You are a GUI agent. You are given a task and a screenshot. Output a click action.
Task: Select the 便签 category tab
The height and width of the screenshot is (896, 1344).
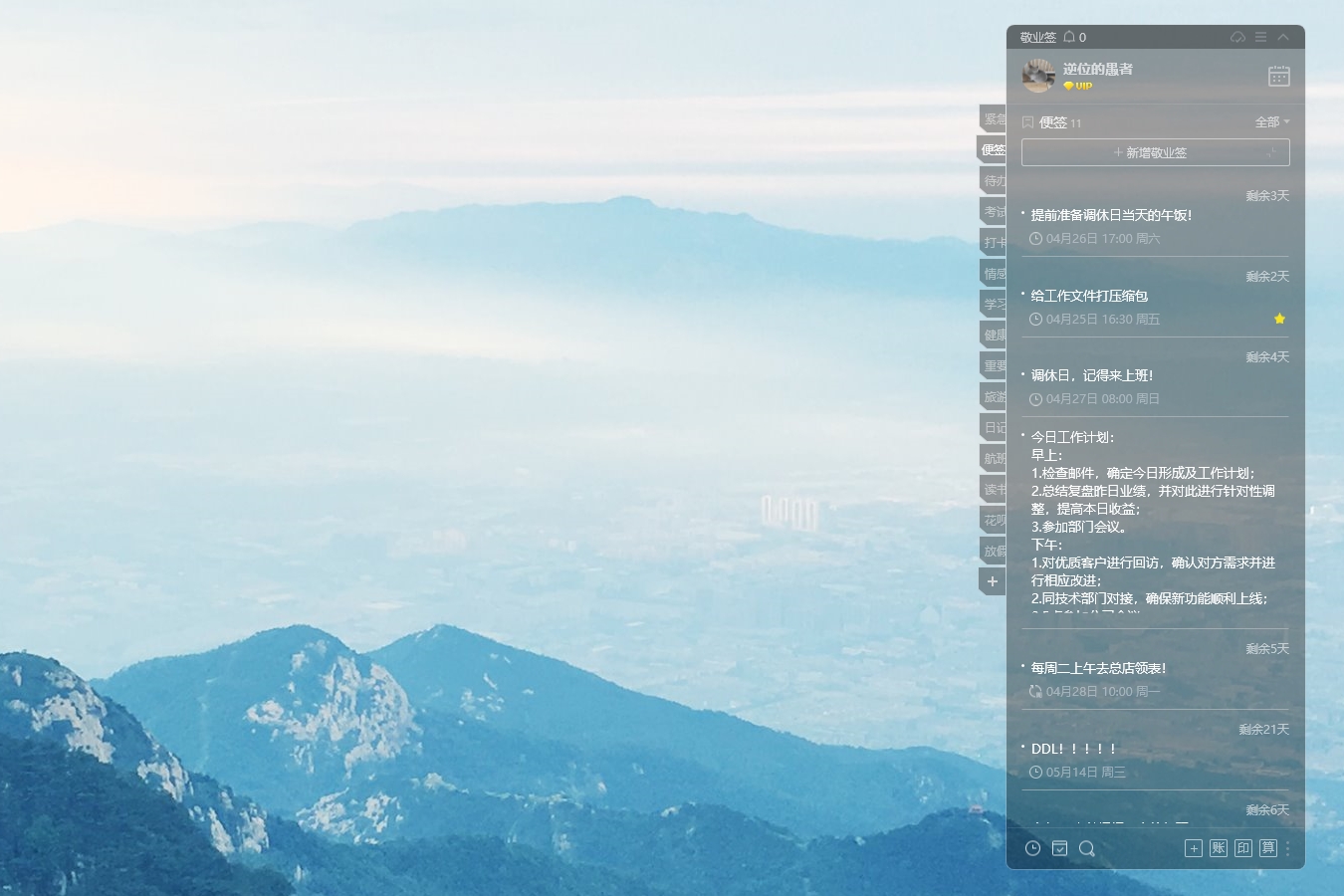pos(992,150)
